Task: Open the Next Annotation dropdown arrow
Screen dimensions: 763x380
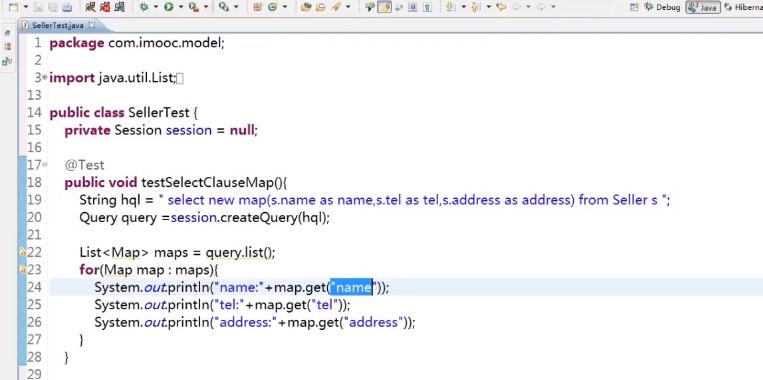Action: (463, 7)
